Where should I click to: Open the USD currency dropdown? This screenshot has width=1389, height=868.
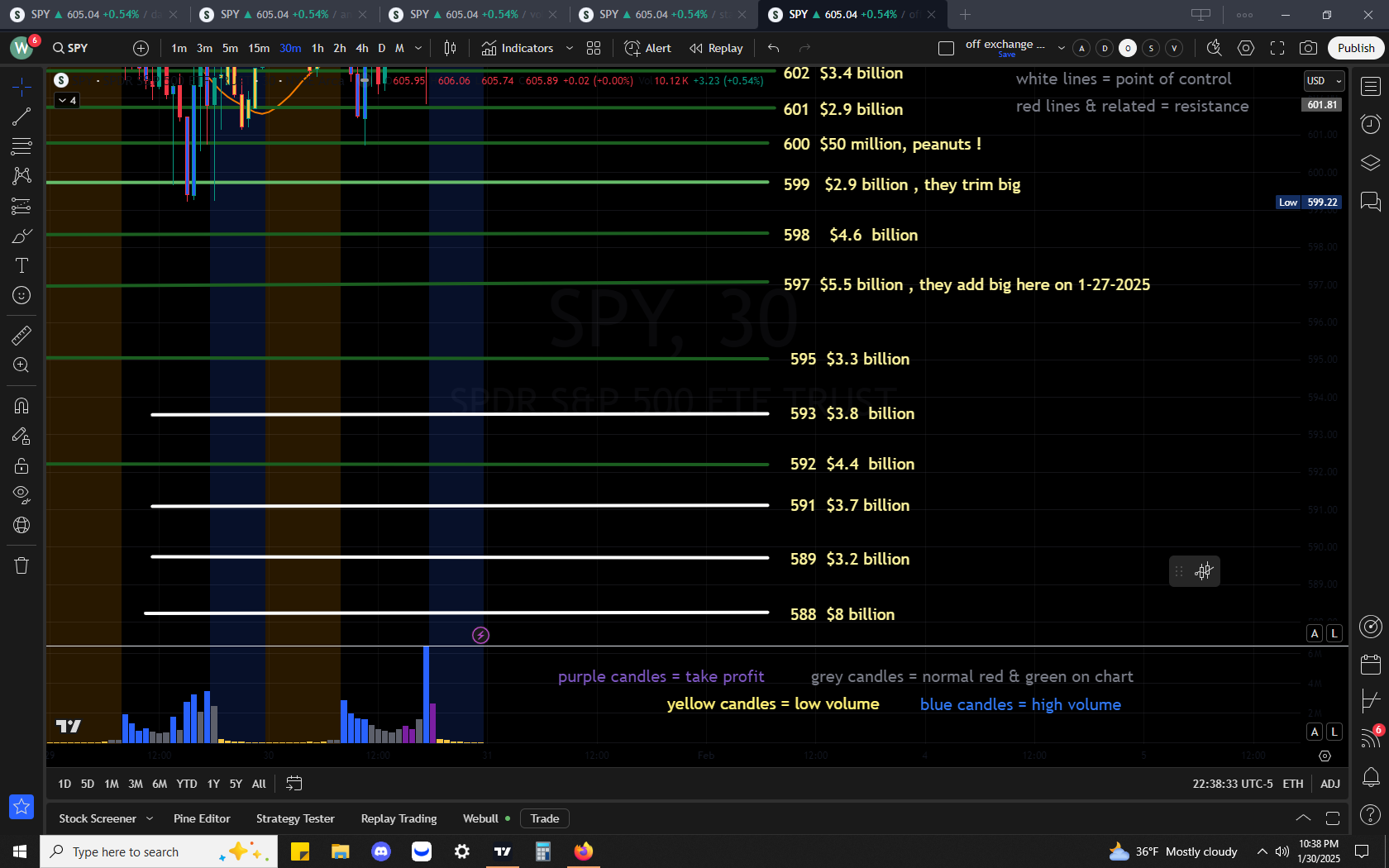pyautogui.click(x=1324, y=81)
